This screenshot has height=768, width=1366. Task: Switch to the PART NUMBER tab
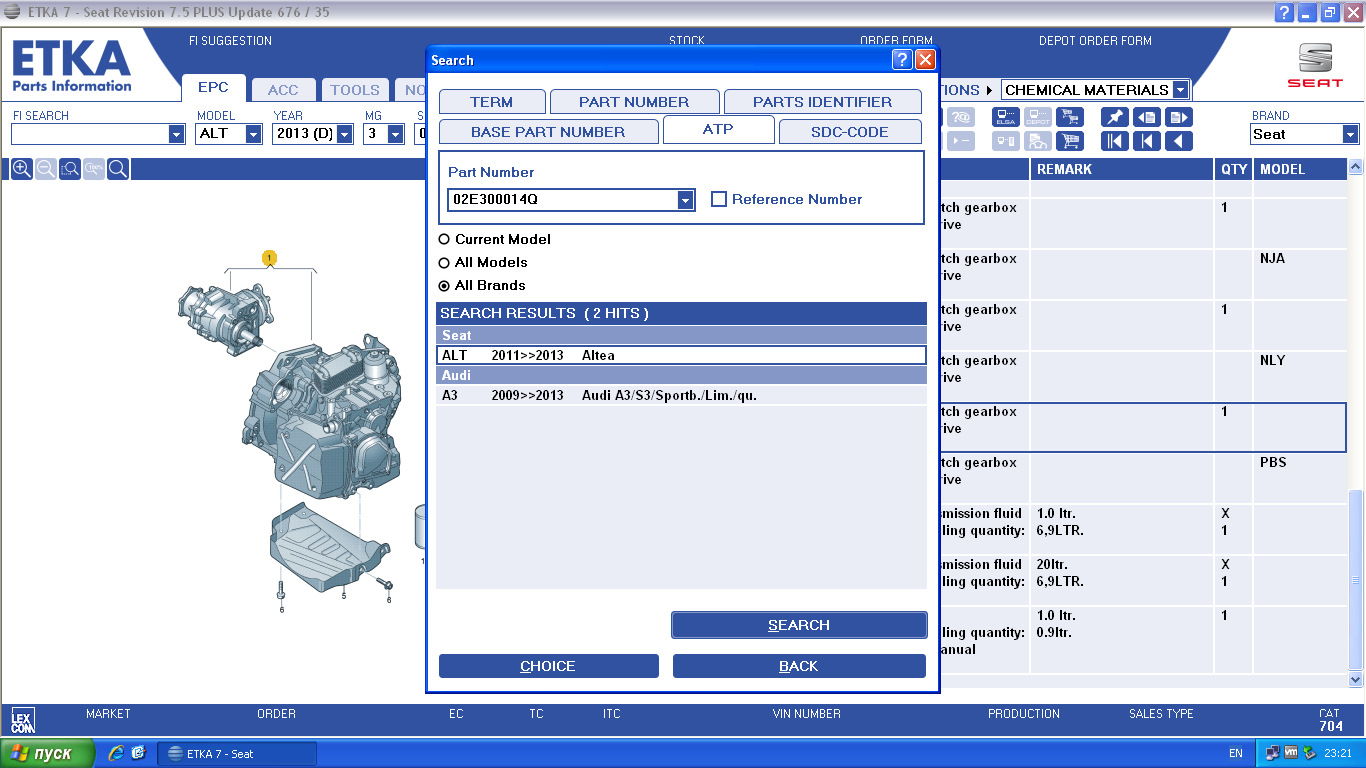coord(634,102)
